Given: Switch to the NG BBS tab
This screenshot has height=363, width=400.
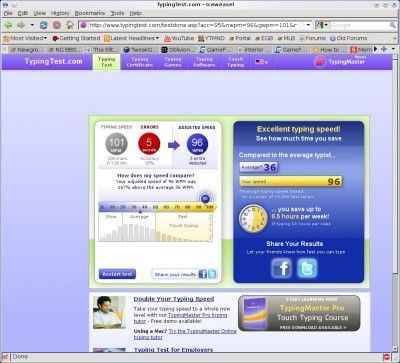Looking at the screenshot, I should [65, 50].
